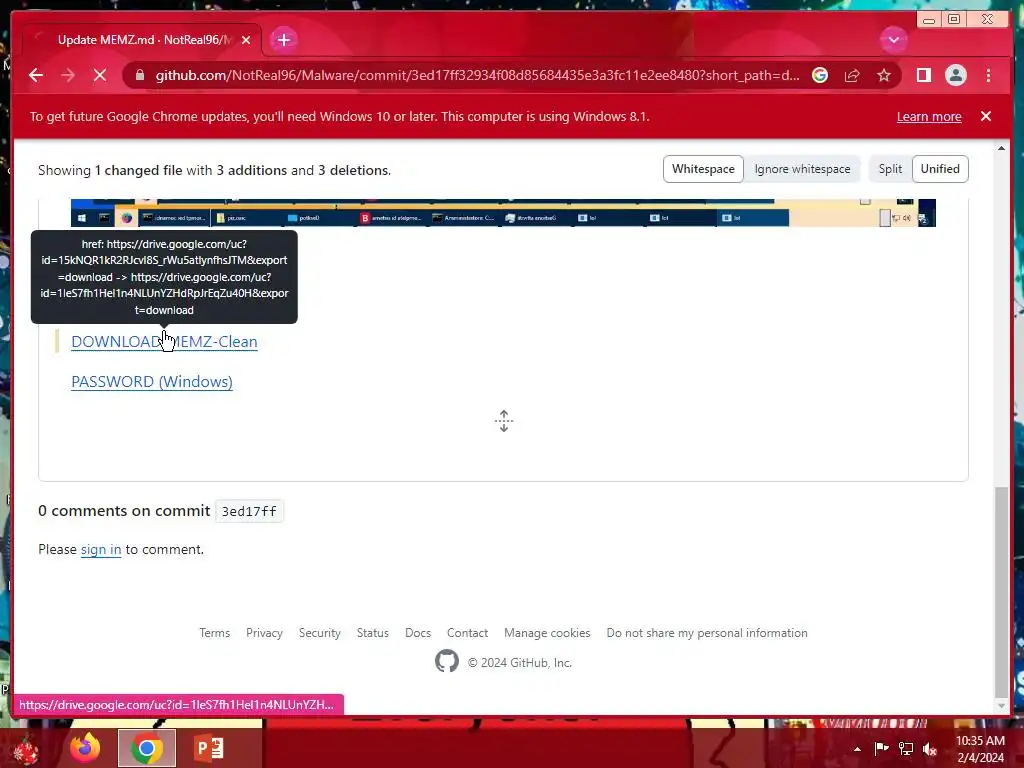Open the Start button on taskbar

[x=26, y=748]
